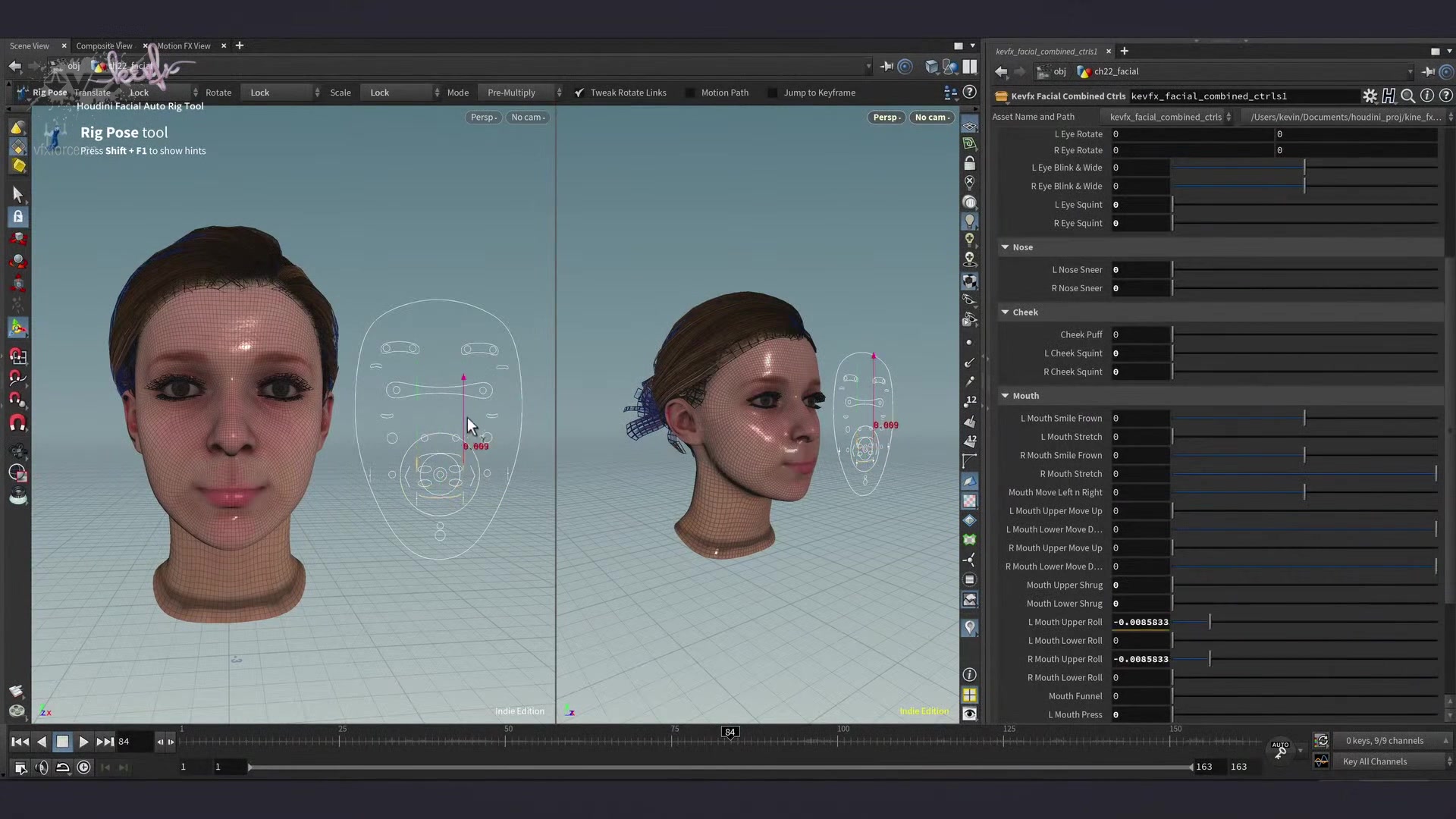
Task: Select the arrow Select tool in left toolbar
Action: pyautogui.click(x=17, y=193)
